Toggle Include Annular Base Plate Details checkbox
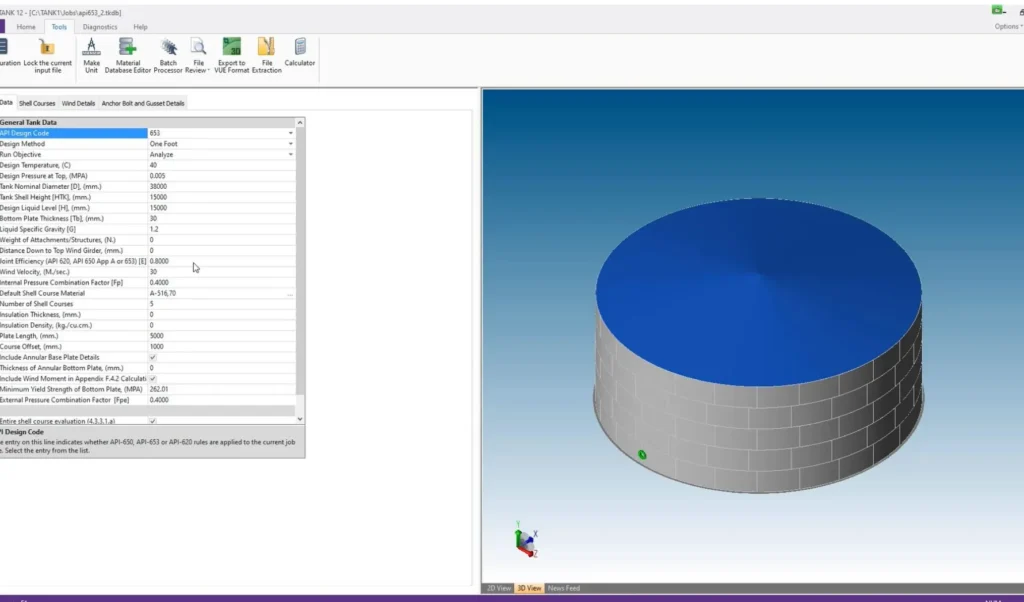1024x602 pixels. coord(152,357)
